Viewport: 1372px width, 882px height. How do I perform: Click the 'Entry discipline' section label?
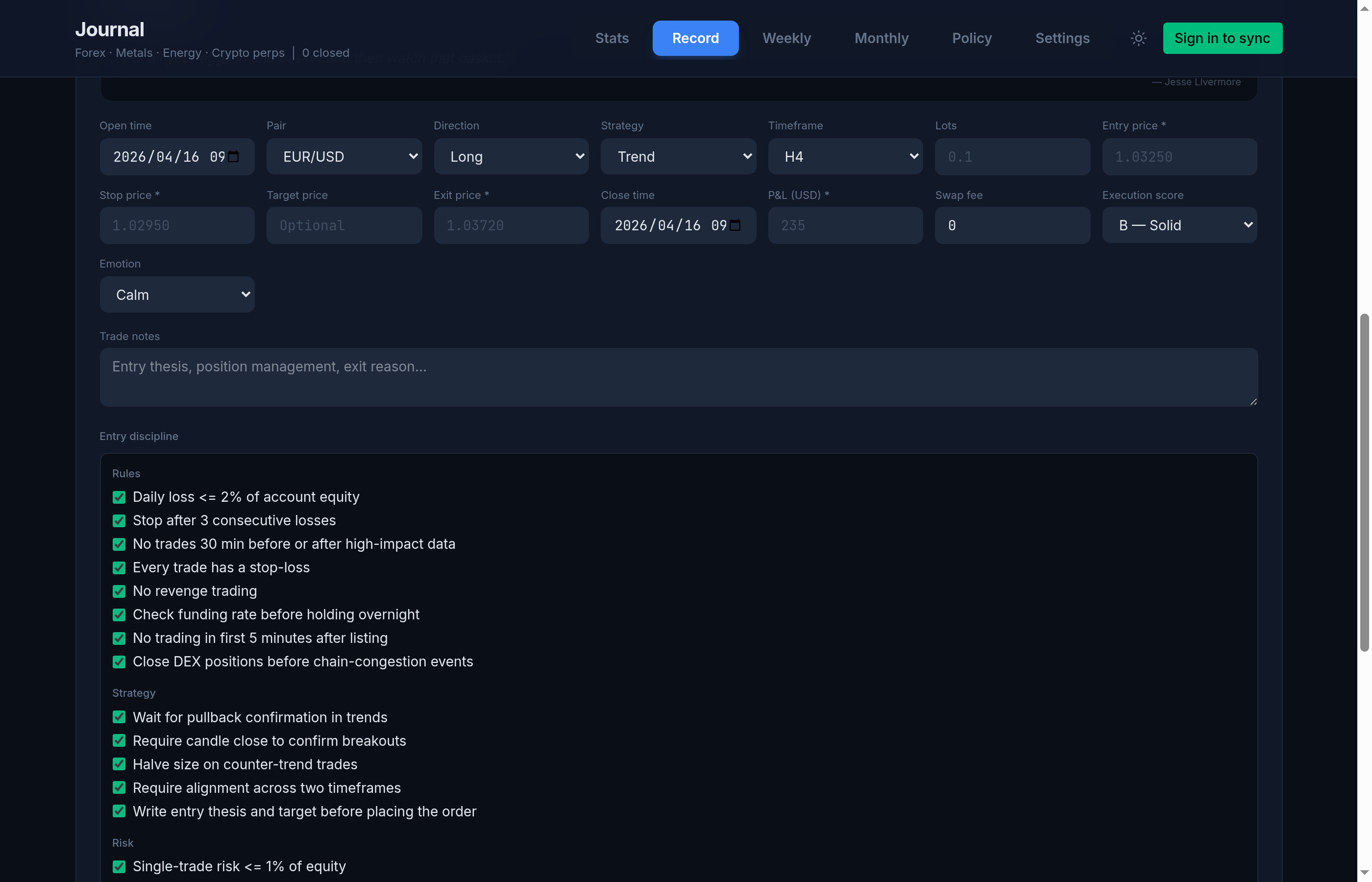[139, 436]
